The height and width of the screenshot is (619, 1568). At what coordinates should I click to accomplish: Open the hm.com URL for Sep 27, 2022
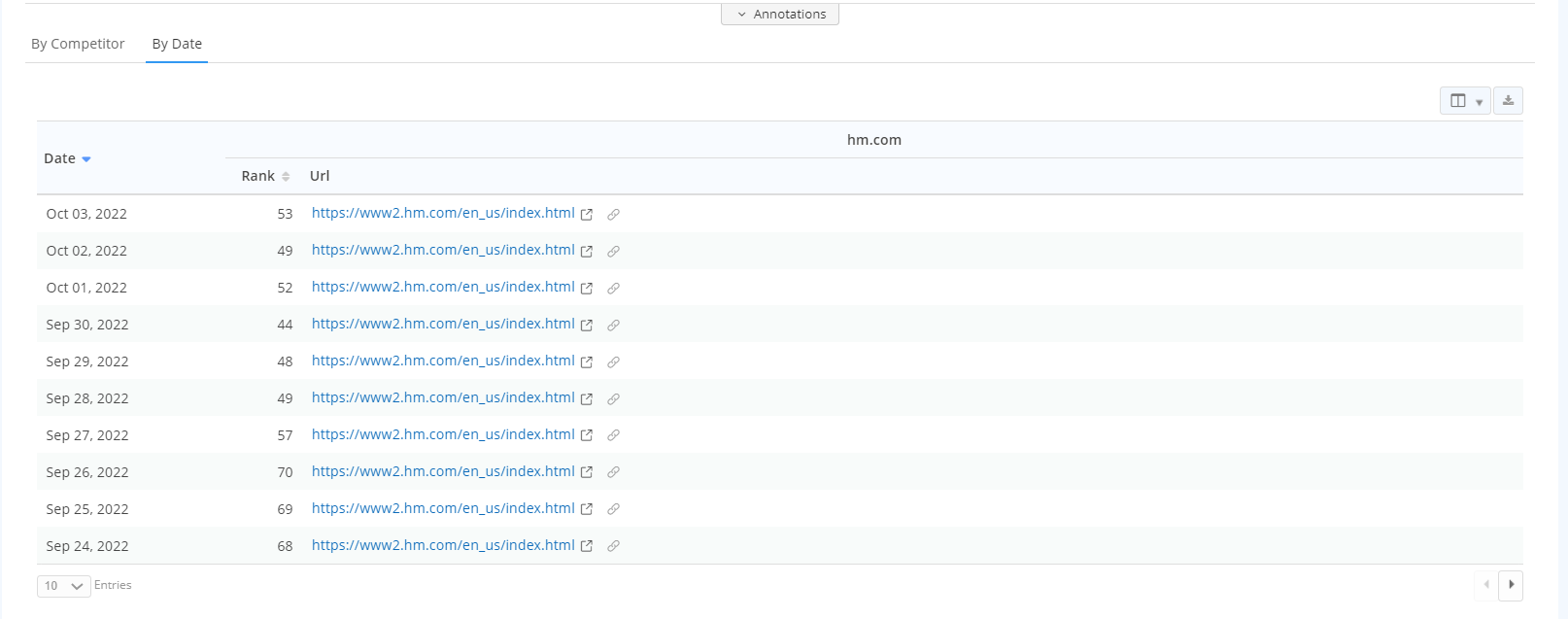[443, 434]
